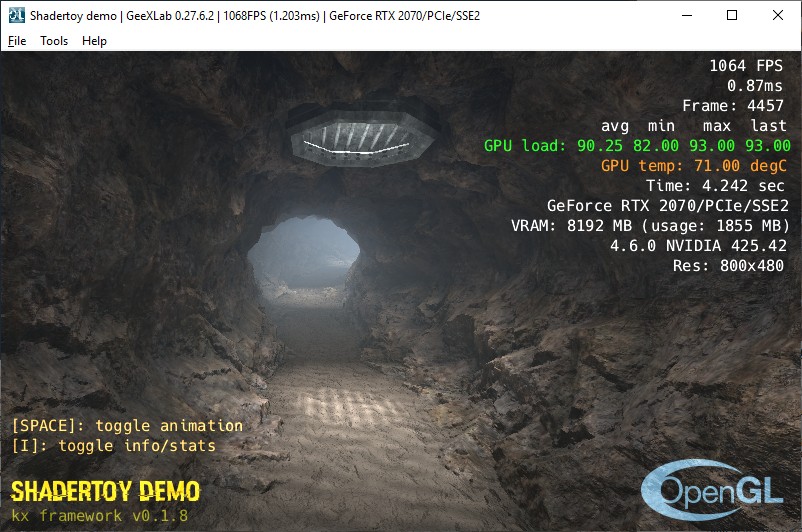Maximize the Shadertoy demo window
The height and width of the screenshot is (532, 802).
pos(732,15)
